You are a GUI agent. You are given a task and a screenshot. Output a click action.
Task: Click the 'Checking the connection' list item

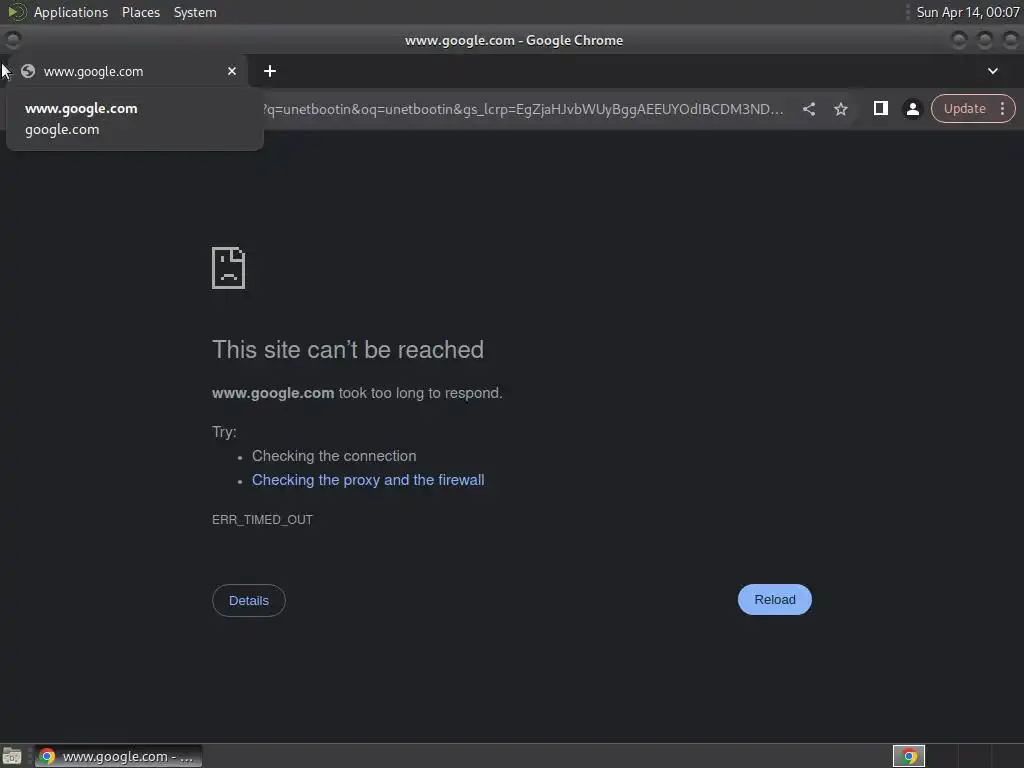(x=334, y=456)
